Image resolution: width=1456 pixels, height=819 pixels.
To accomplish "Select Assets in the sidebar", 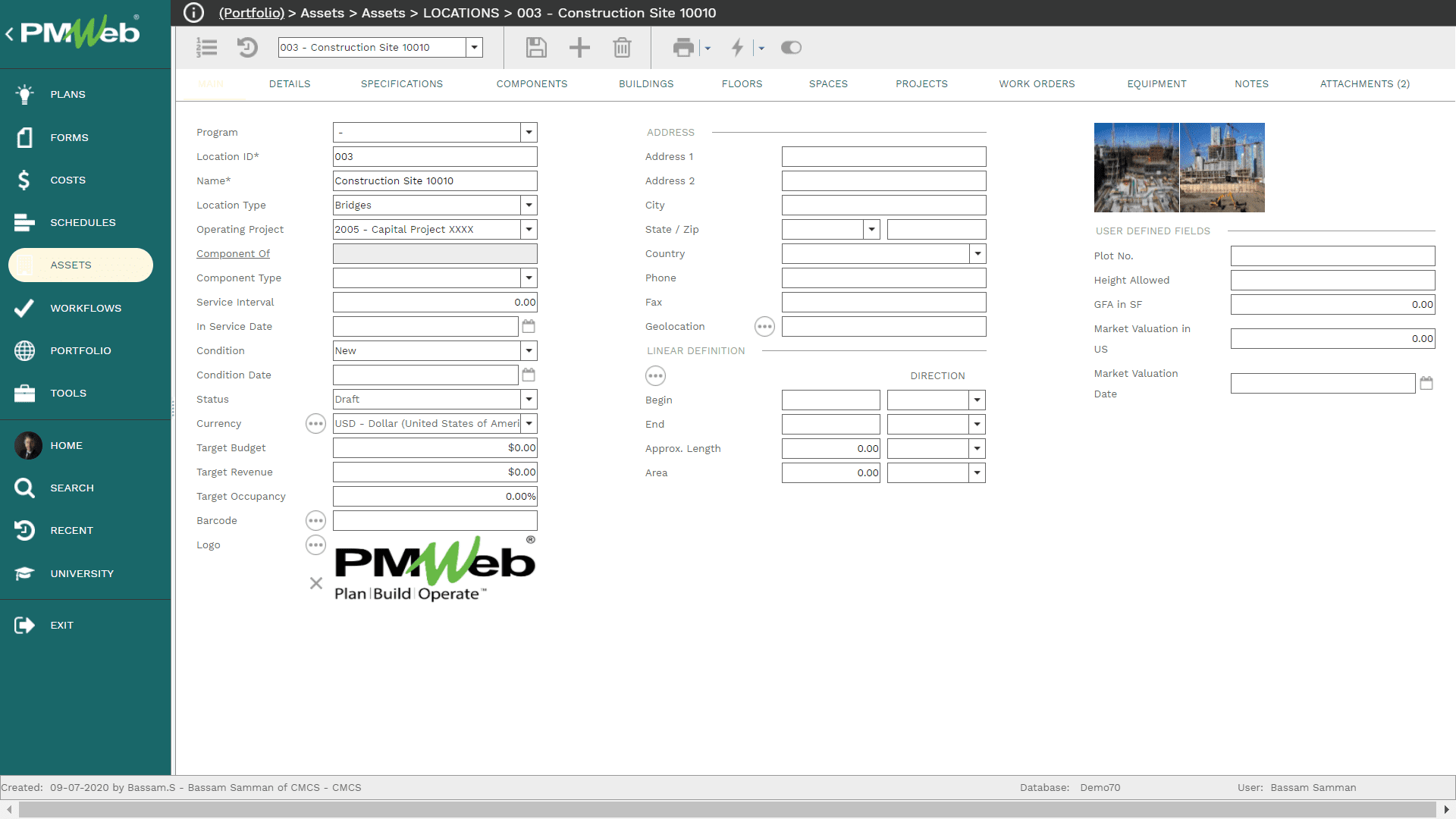I will pos(80,265).
